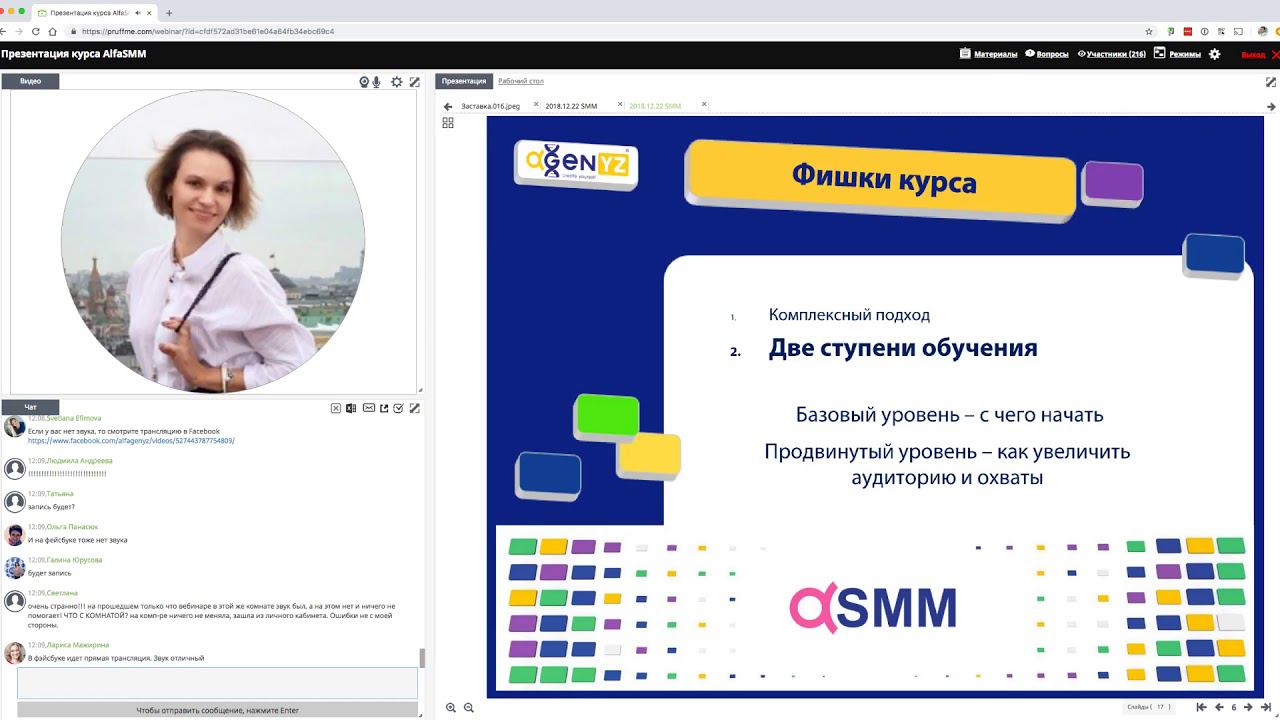This screenshot has height=720, width=1280.
Task: Reload the browser page
Action: coord(37,31)
